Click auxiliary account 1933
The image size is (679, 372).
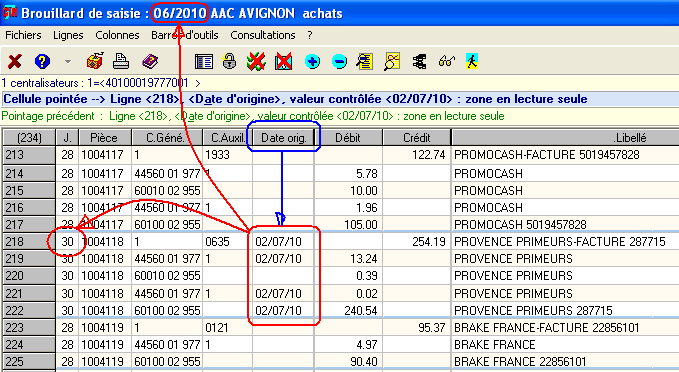(217, 155)
